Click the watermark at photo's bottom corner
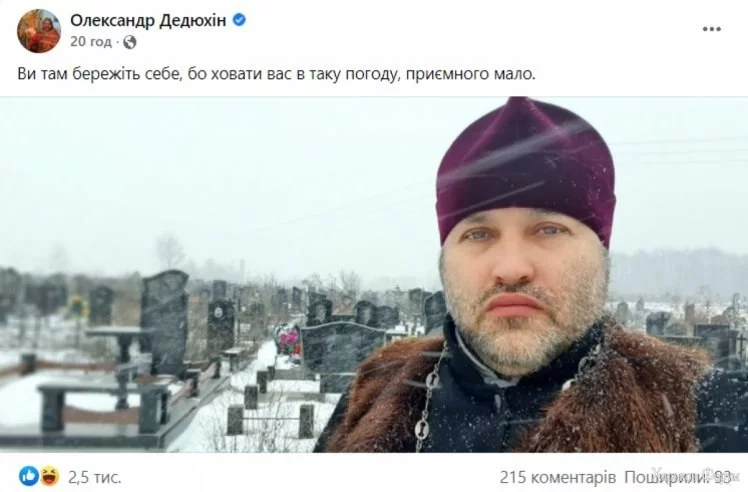This screenshot has height=492, width=748. point(694,473)
